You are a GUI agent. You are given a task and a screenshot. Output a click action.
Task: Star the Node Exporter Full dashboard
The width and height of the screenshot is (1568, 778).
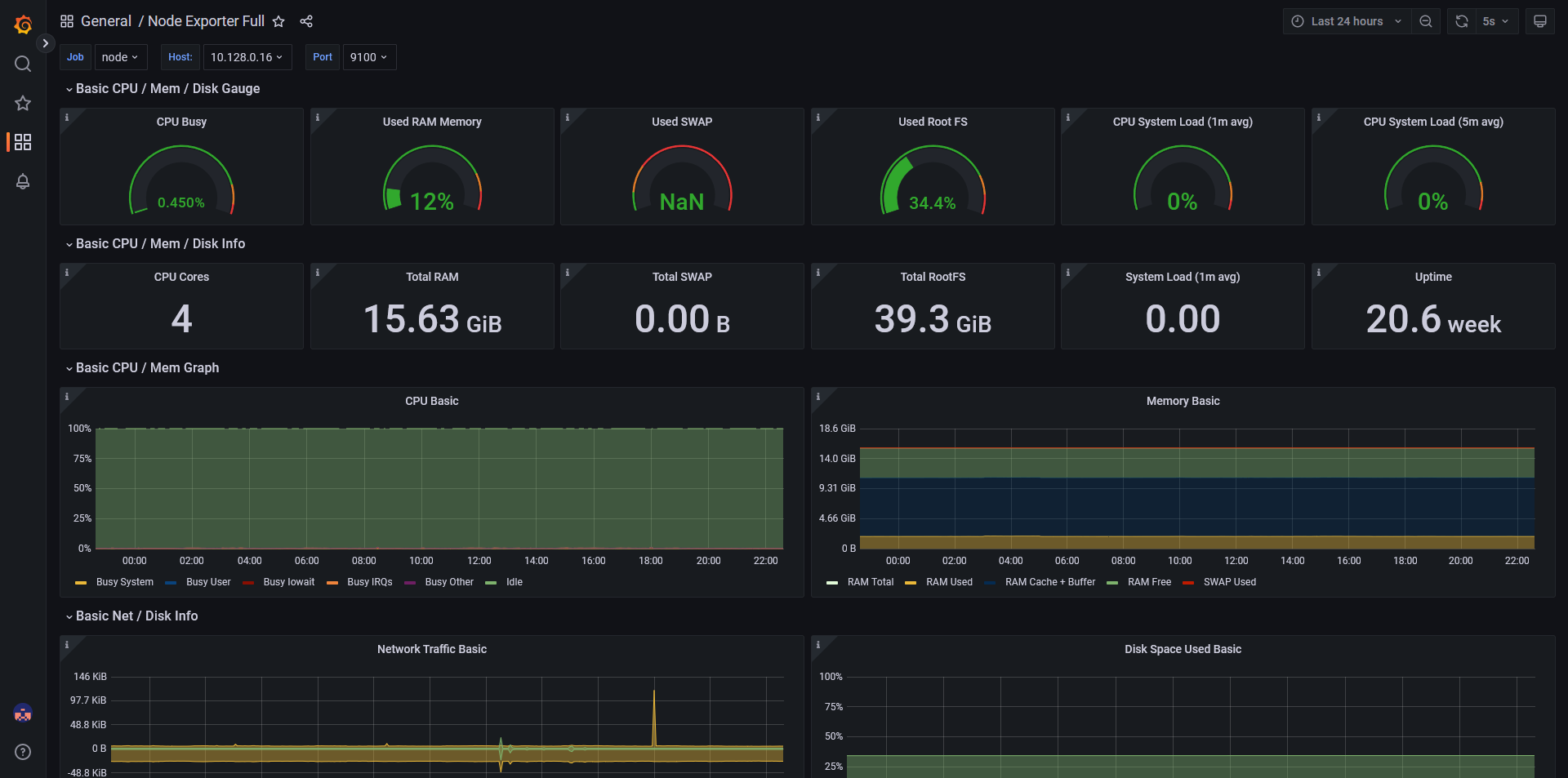tap(278, 22)
